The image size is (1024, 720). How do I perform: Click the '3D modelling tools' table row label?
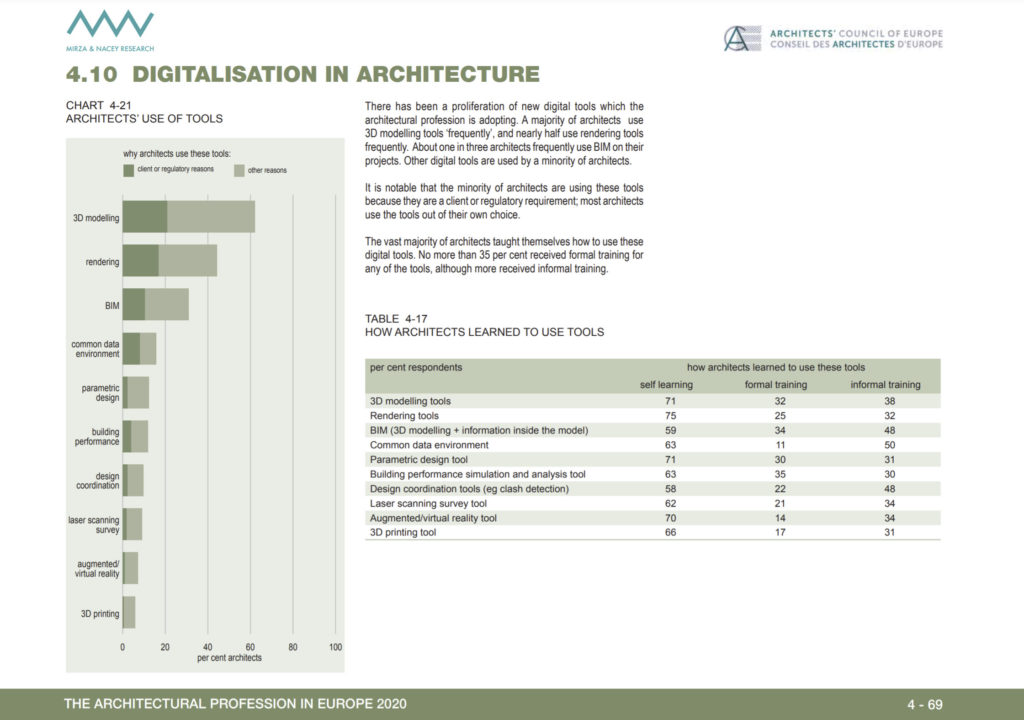coord(410,401)
